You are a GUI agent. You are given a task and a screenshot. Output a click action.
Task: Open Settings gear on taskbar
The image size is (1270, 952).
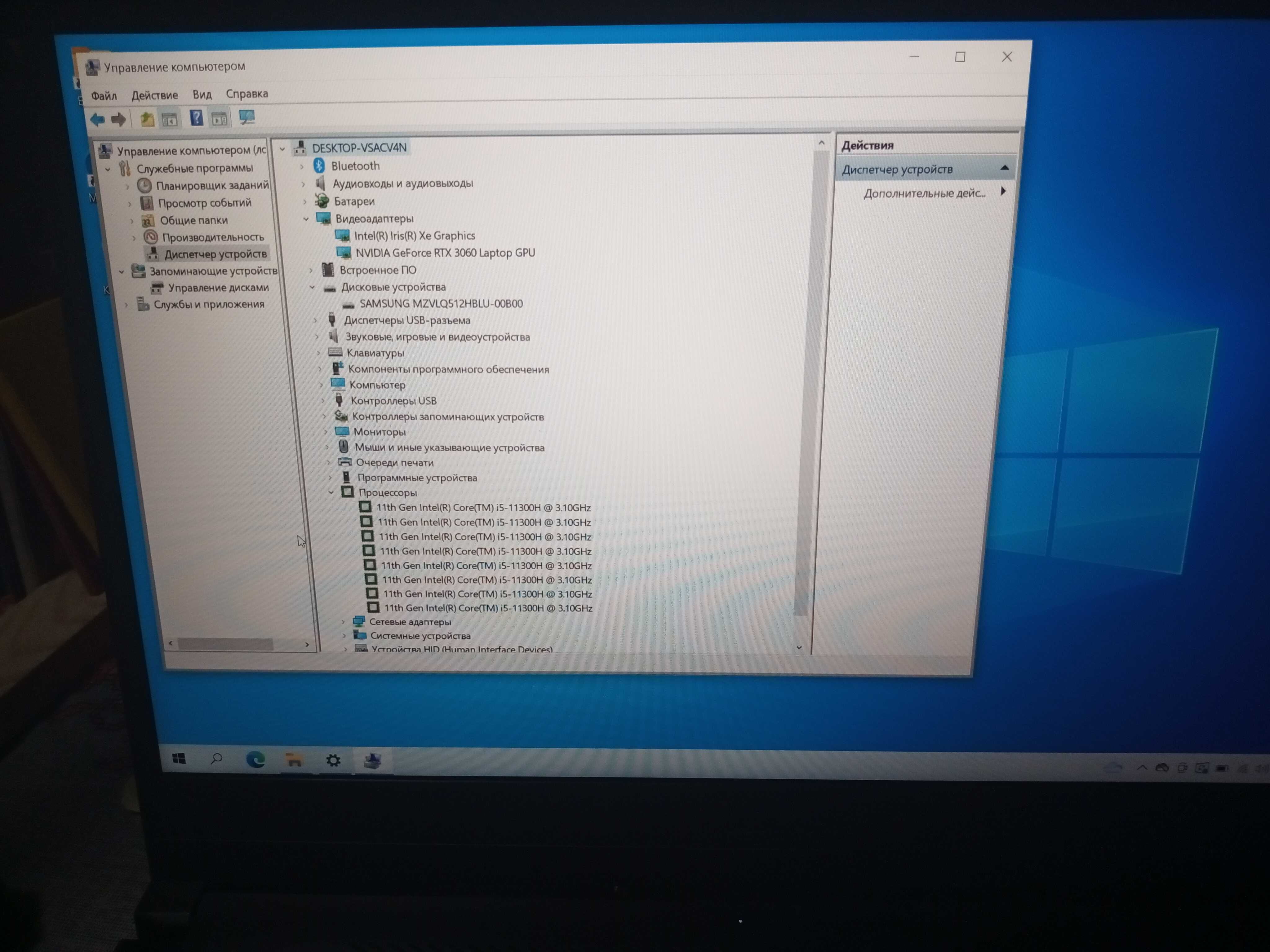[333, 760]
